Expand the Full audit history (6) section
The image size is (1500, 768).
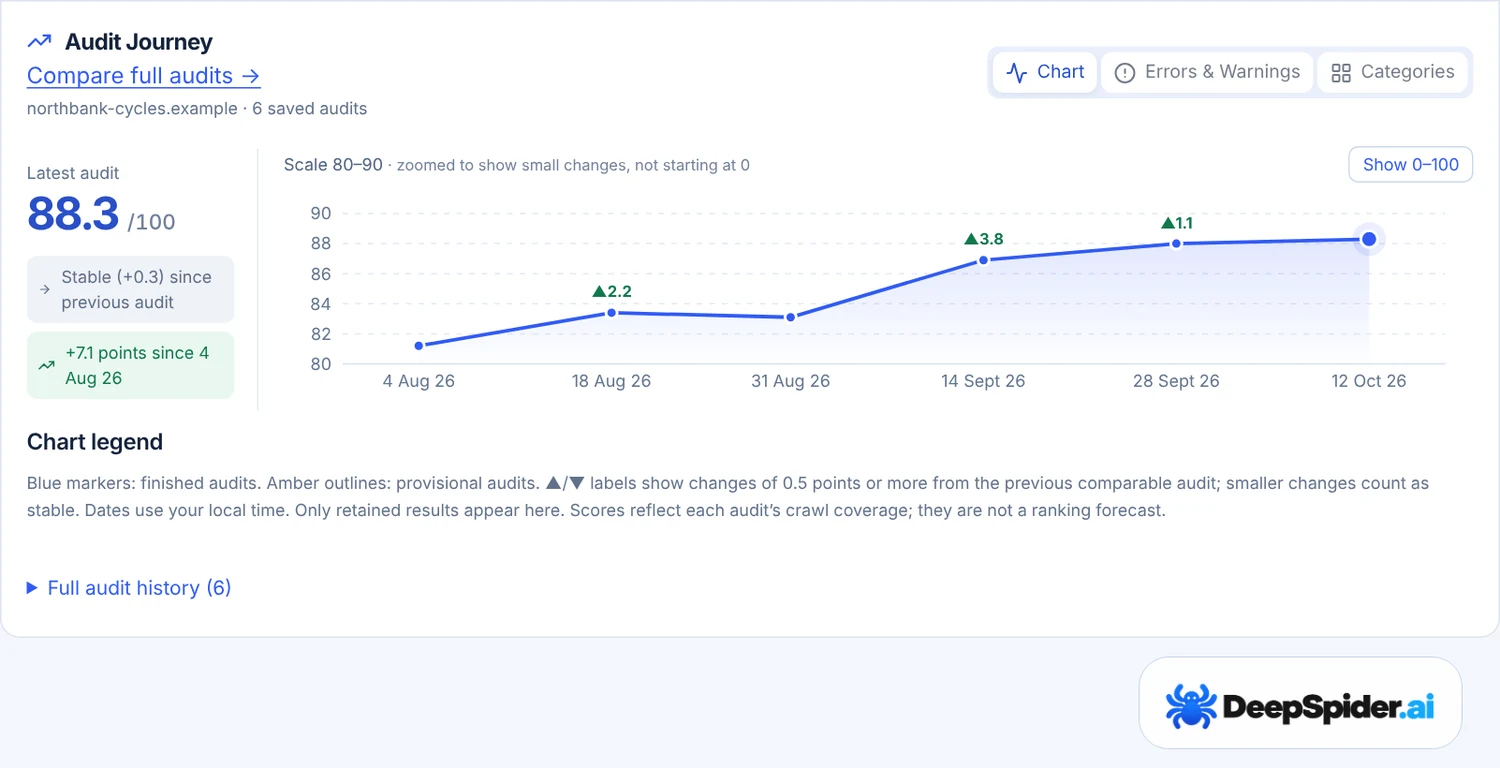(129, 588)
